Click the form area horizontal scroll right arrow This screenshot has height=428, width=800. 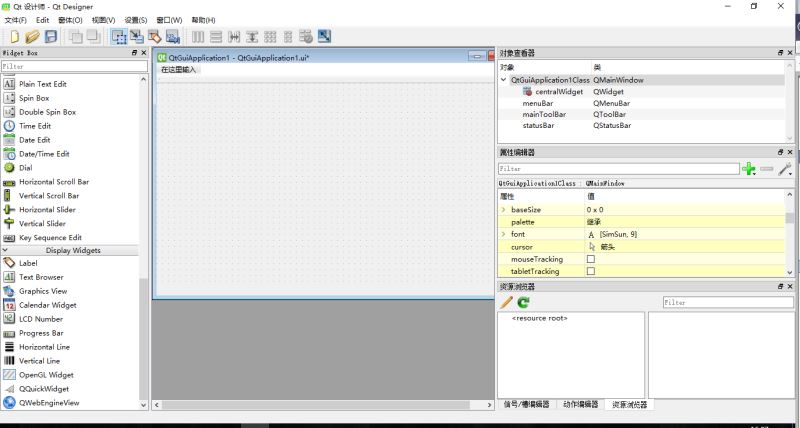[489, 405]
